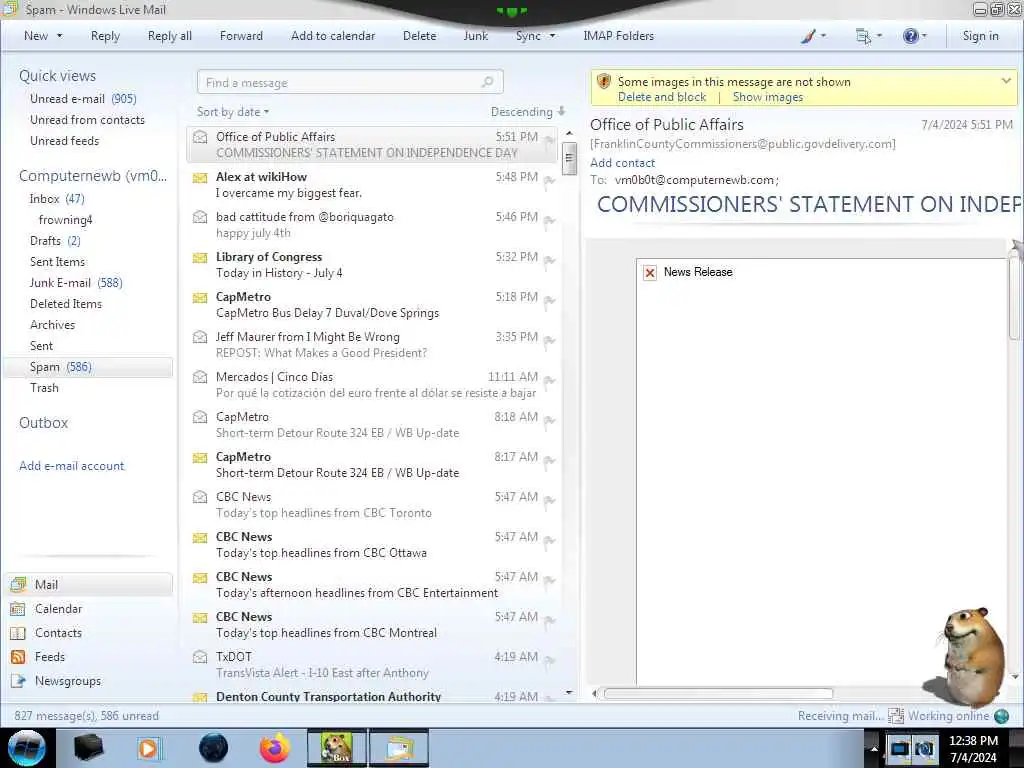Click Working online status globe icon
This screenshot has height=768, width=1024.
click(1001, 716)
